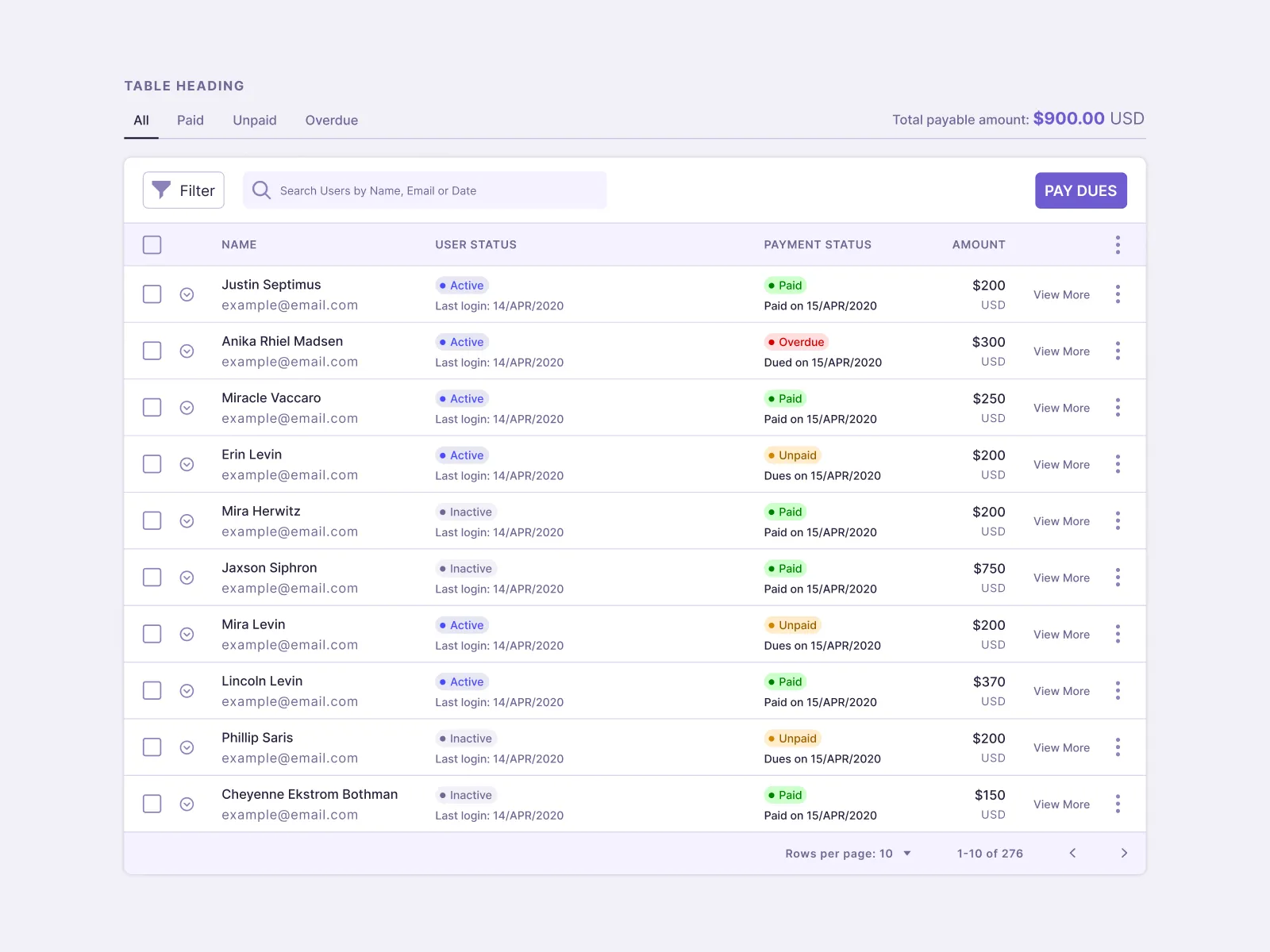Open the kebab menu for Phillip Saris

(x=1118, y=747)
